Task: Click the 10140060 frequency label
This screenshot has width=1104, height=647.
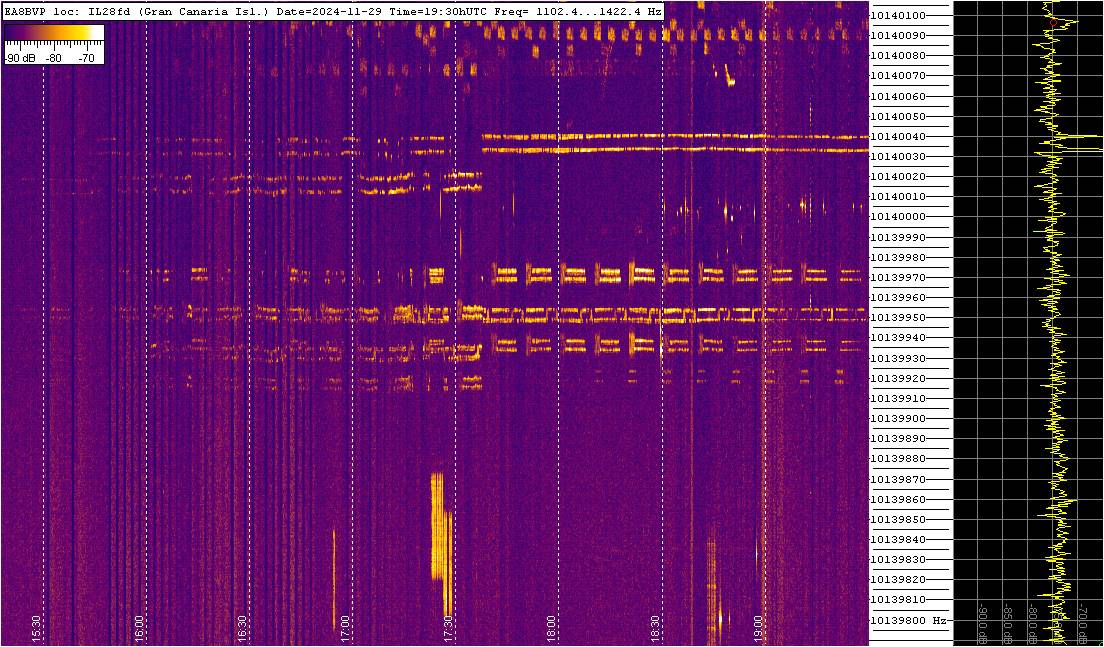Action: point(898,96)
